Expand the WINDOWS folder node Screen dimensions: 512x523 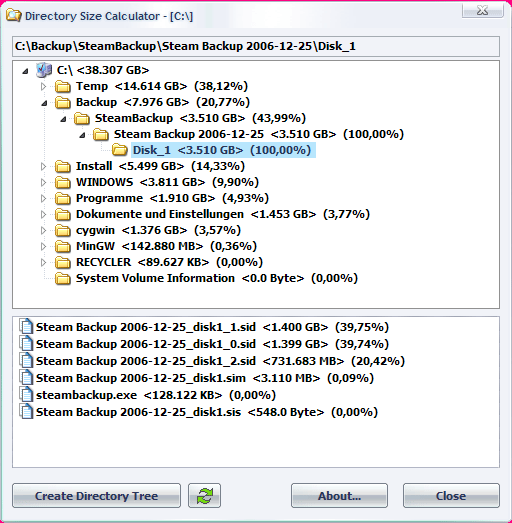point(43,182)
